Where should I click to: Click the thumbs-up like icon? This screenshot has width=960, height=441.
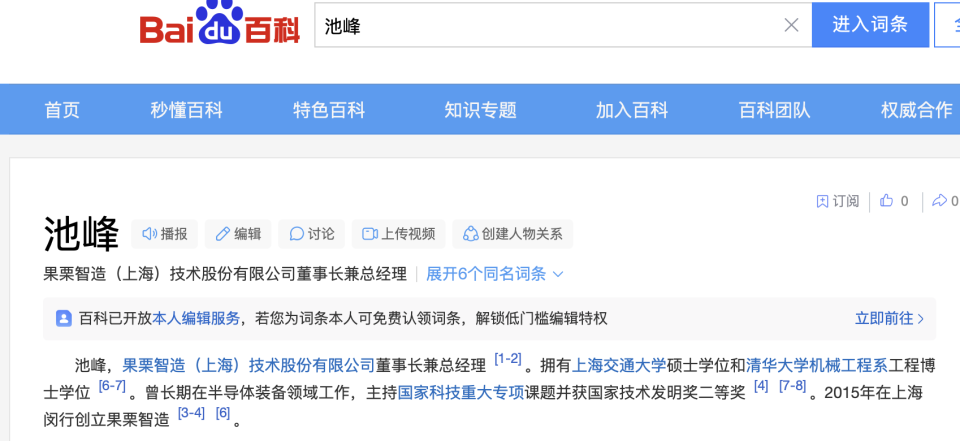point(887,200)
